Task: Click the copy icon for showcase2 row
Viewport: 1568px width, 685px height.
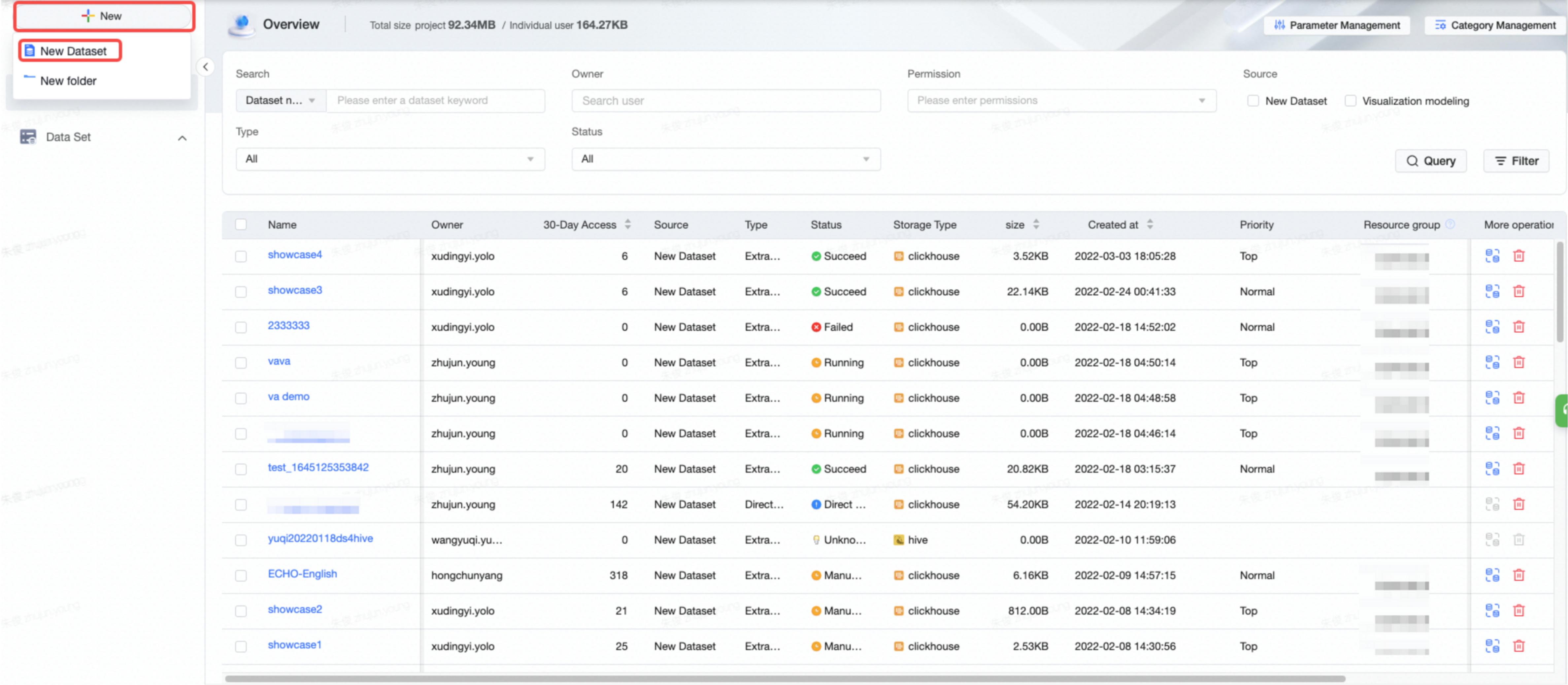Action: tap(1492, 610)
